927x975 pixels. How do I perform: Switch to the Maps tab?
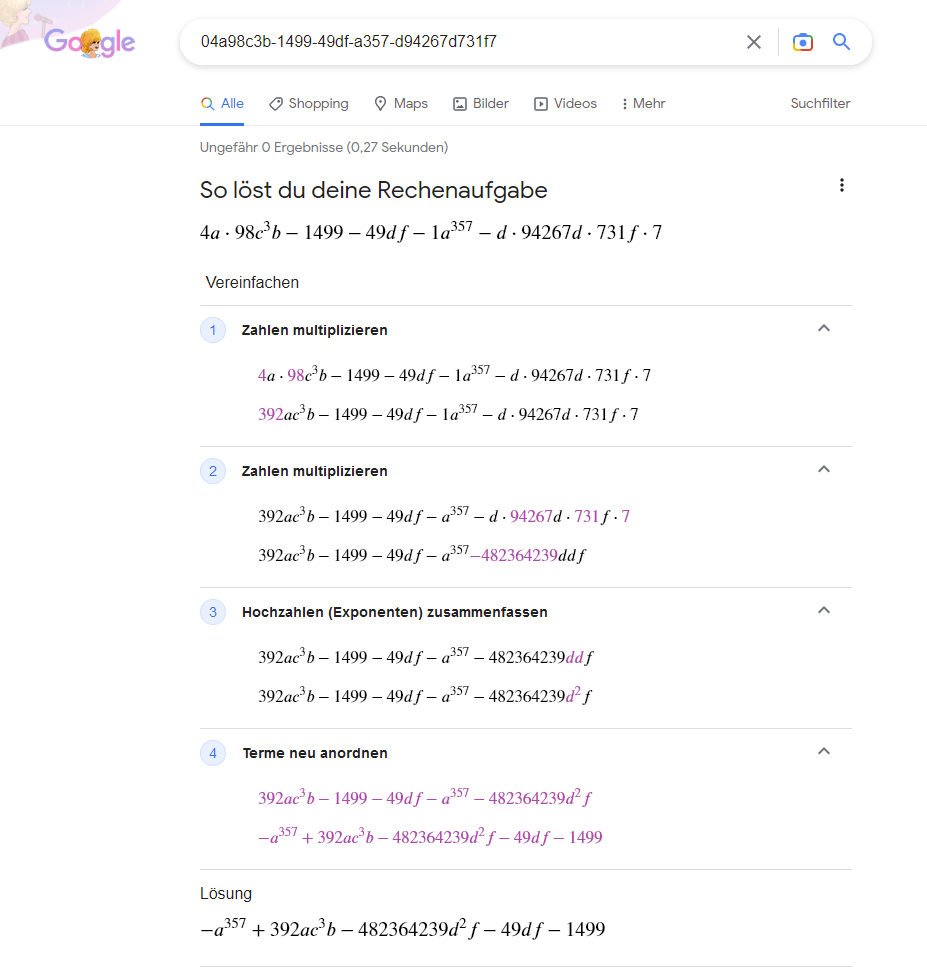[401, 104]
